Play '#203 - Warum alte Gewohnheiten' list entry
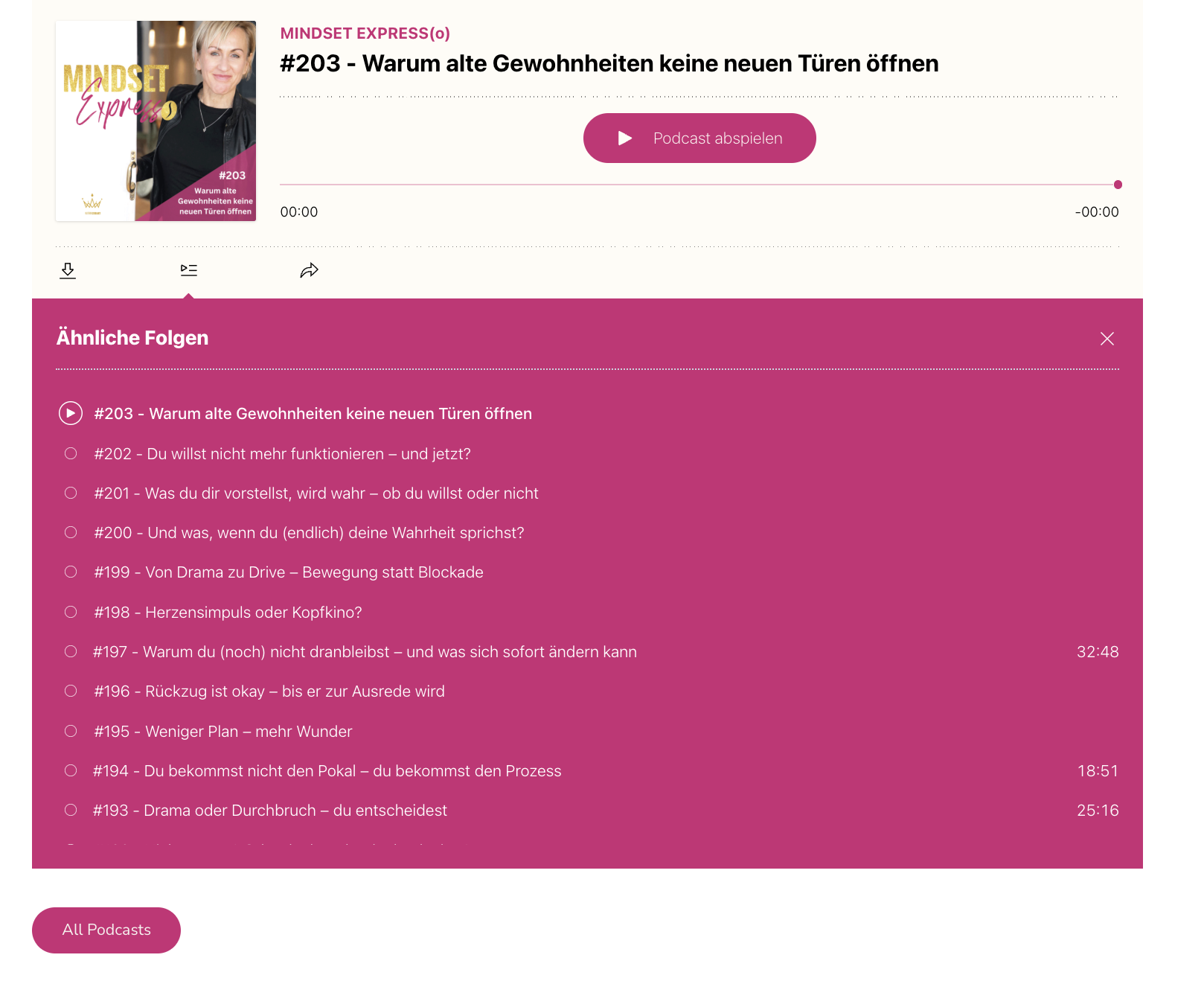This screenshot has height=981, width=1204. click(313, 414)
